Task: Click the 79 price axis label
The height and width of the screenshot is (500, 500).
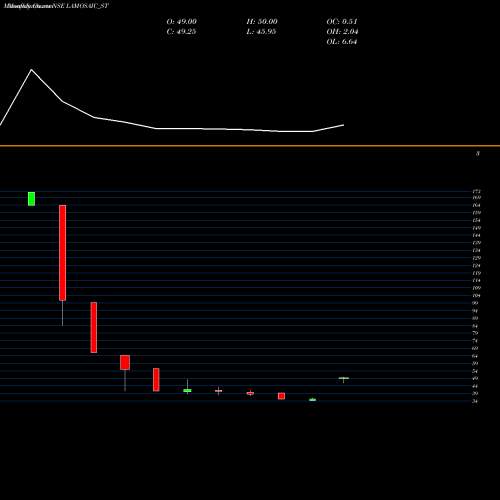Action: click(475, 333)
